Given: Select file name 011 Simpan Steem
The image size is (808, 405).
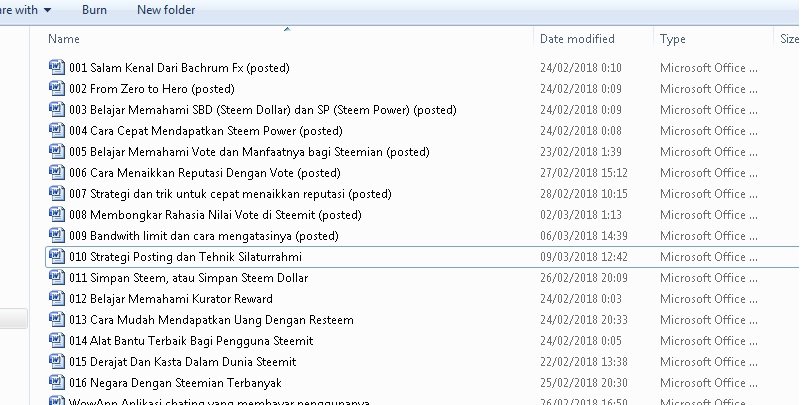Looking at the screenshot, I should point(189,278).
